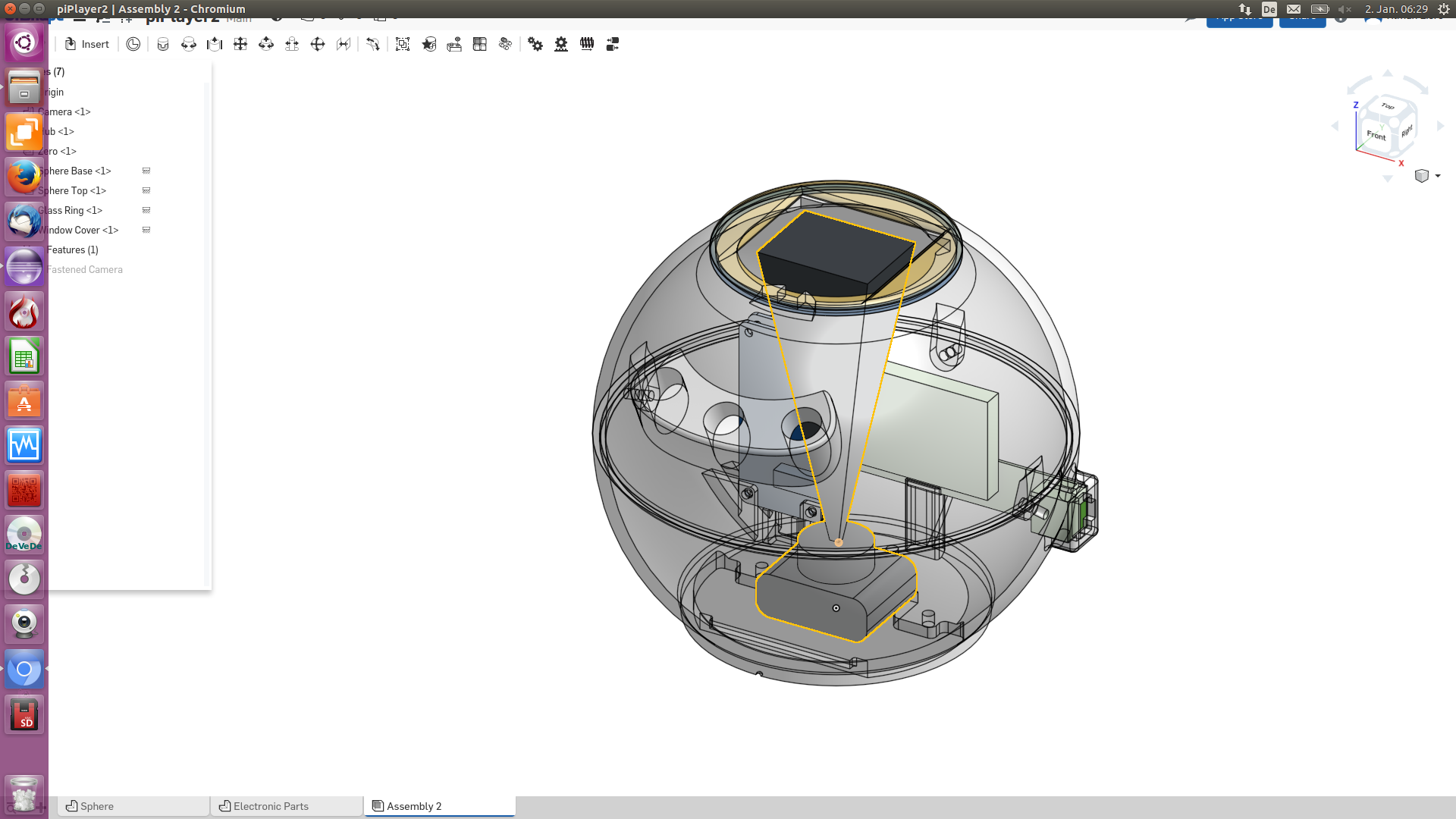
Task: Click the fixed icon on Window Cover row
Action: (x=146, y=230)
